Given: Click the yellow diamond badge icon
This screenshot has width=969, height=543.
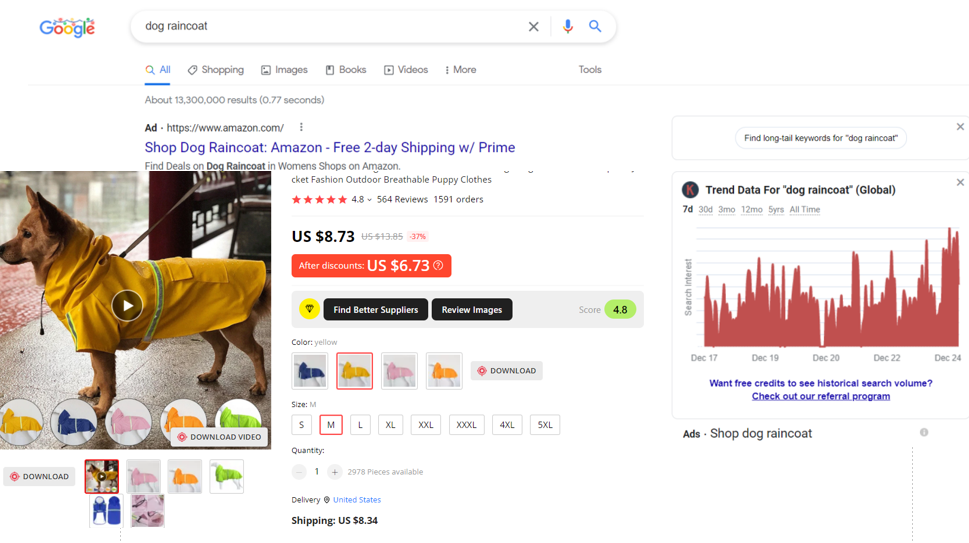Looking at the screenshot, I should point(309,310).
